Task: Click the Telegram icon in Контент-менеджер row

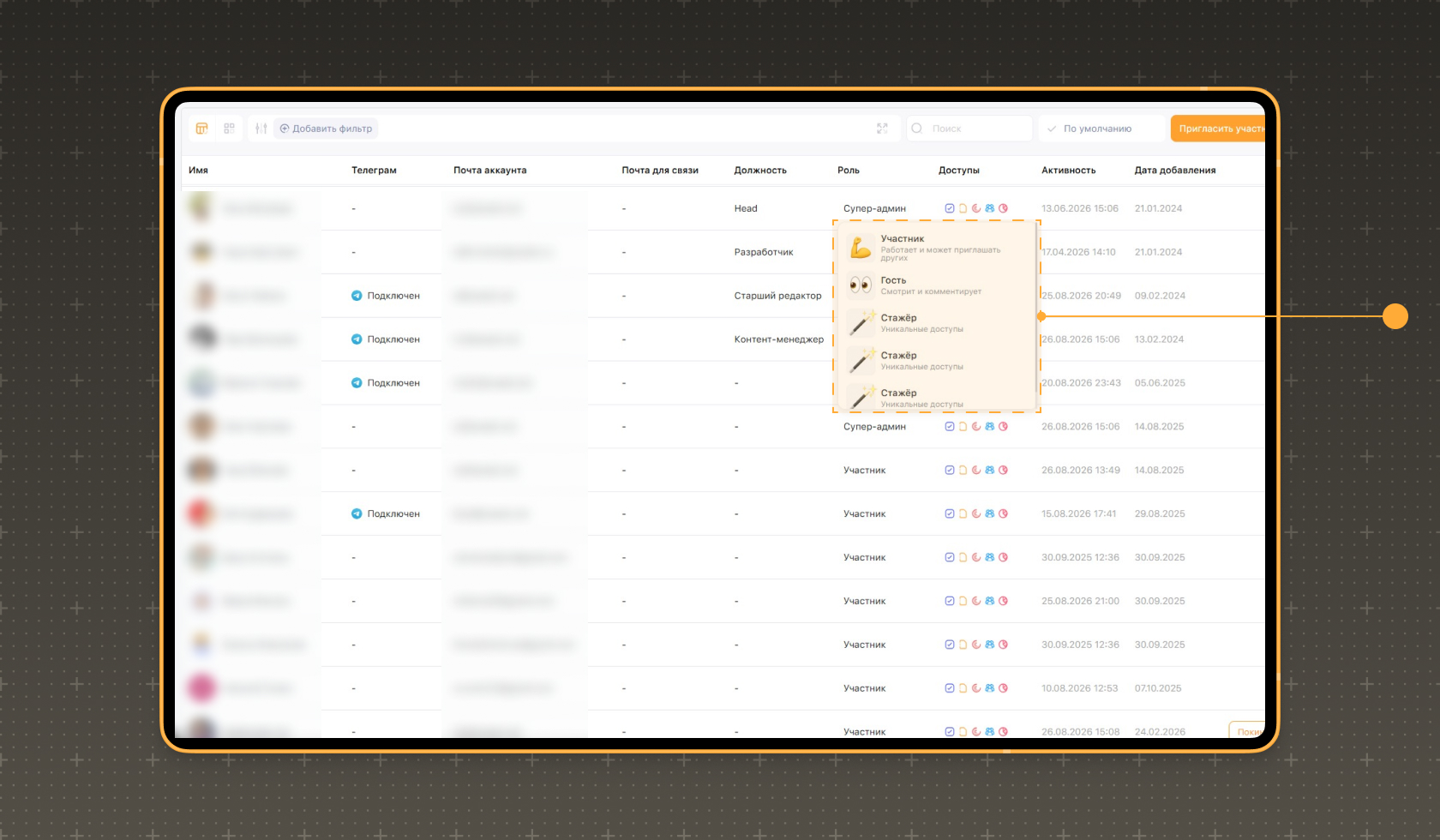Action: tap(357, 339)
